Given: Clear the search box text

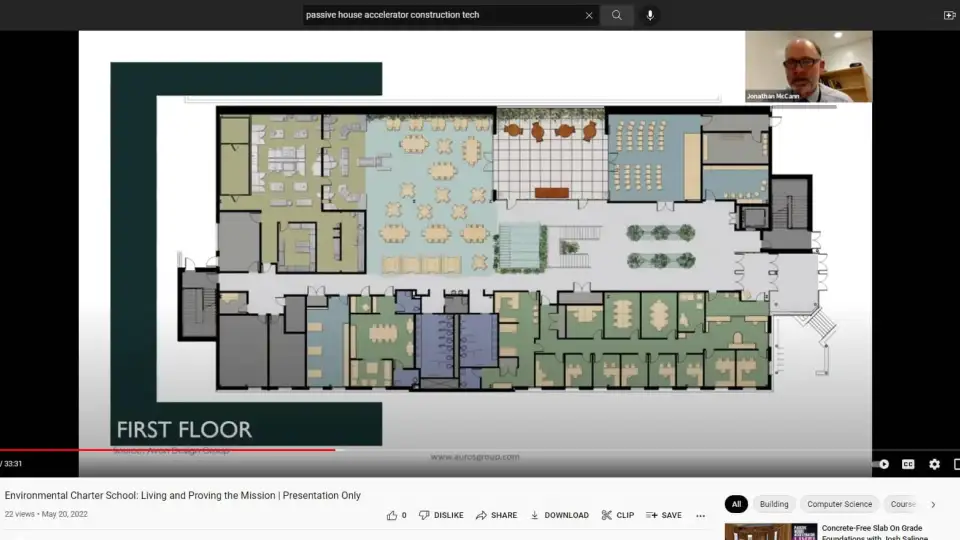Looking at the screenshot, I should coord(589,15).
